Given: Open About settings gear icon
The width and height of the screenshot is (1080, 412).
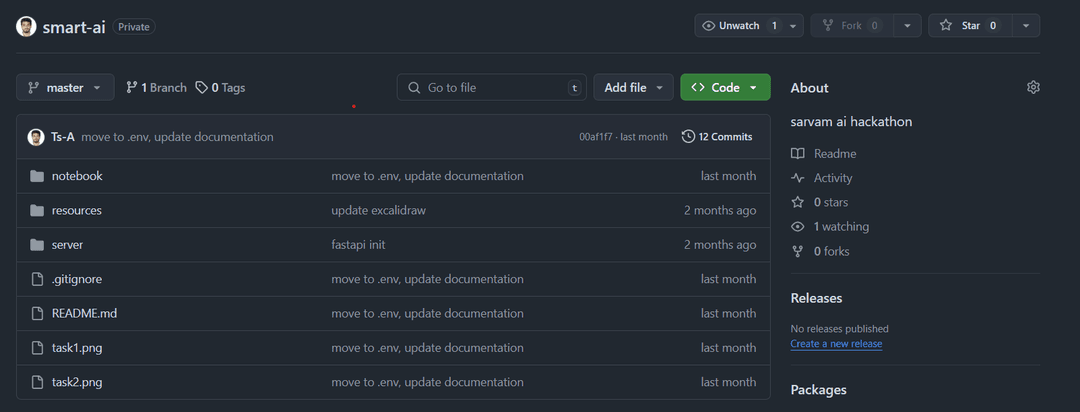Looking at the screenshot, I should (x=1033, y=87).
